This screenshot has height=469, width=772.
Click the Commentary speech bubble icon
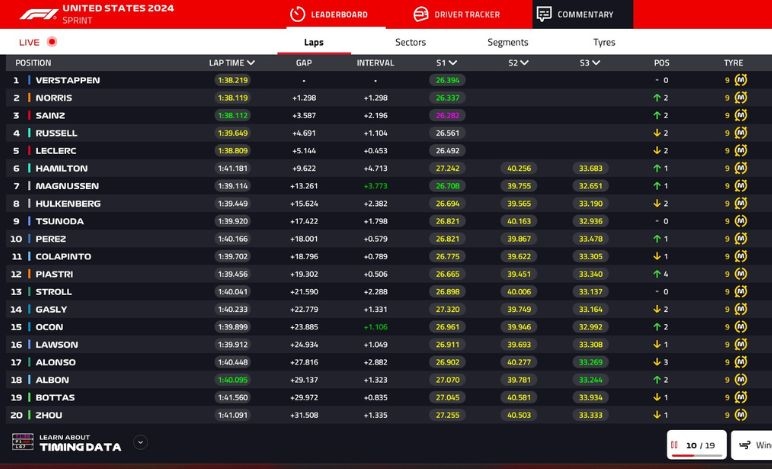coord(543,14)
